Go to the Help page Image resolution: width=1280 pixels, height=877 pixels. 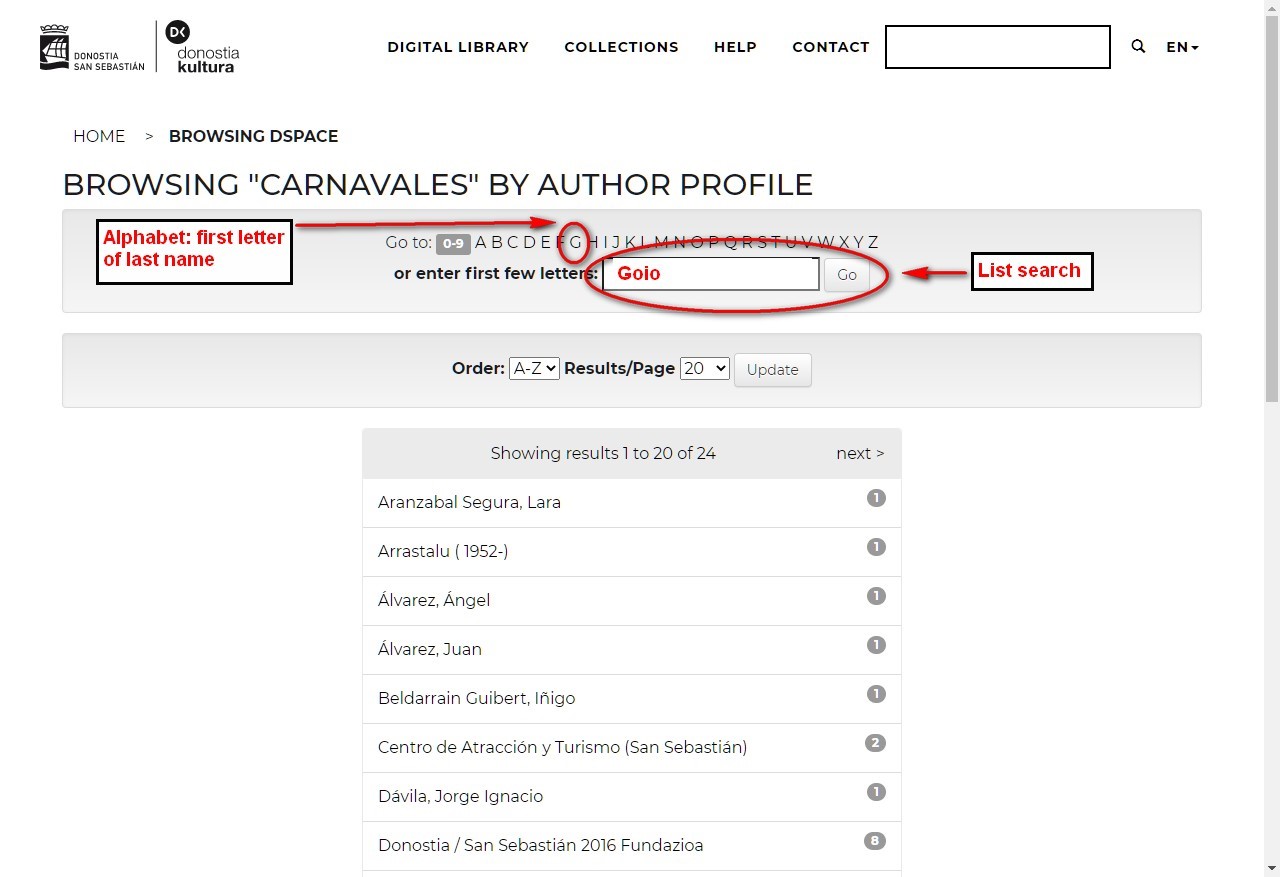(x=735, y=47)
